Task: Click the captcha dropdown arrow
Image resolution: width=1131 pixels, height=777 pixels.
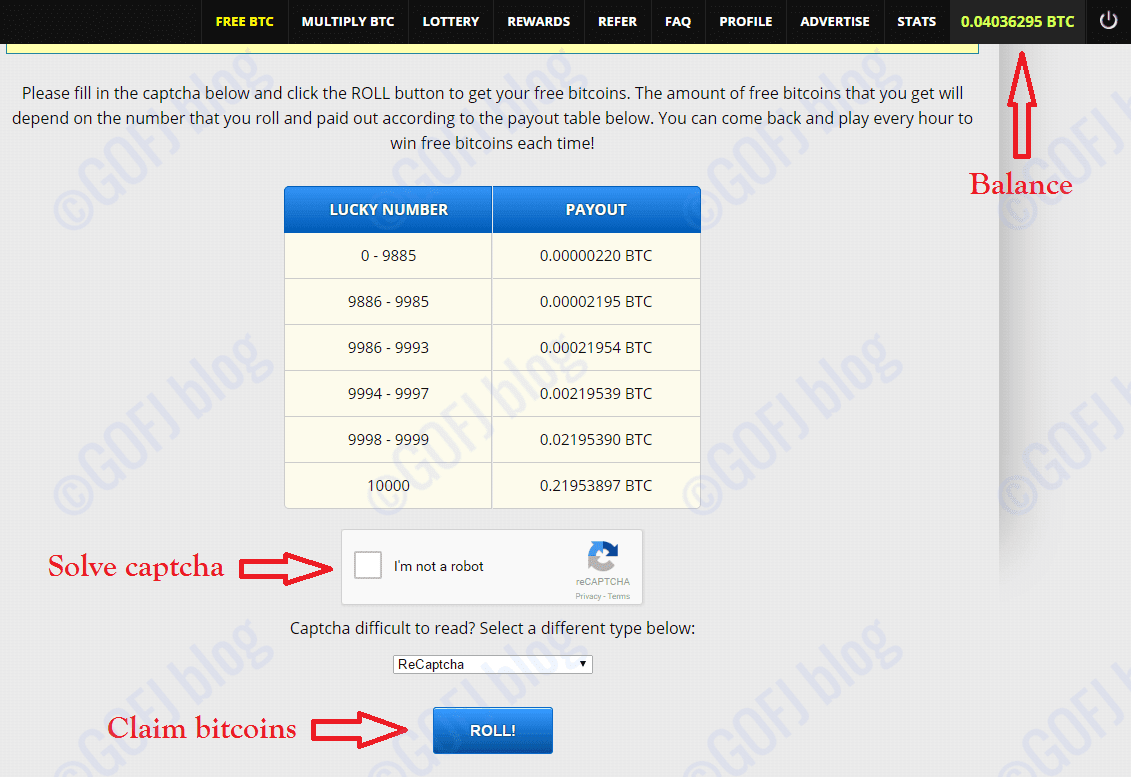Action: coord(583,664)
